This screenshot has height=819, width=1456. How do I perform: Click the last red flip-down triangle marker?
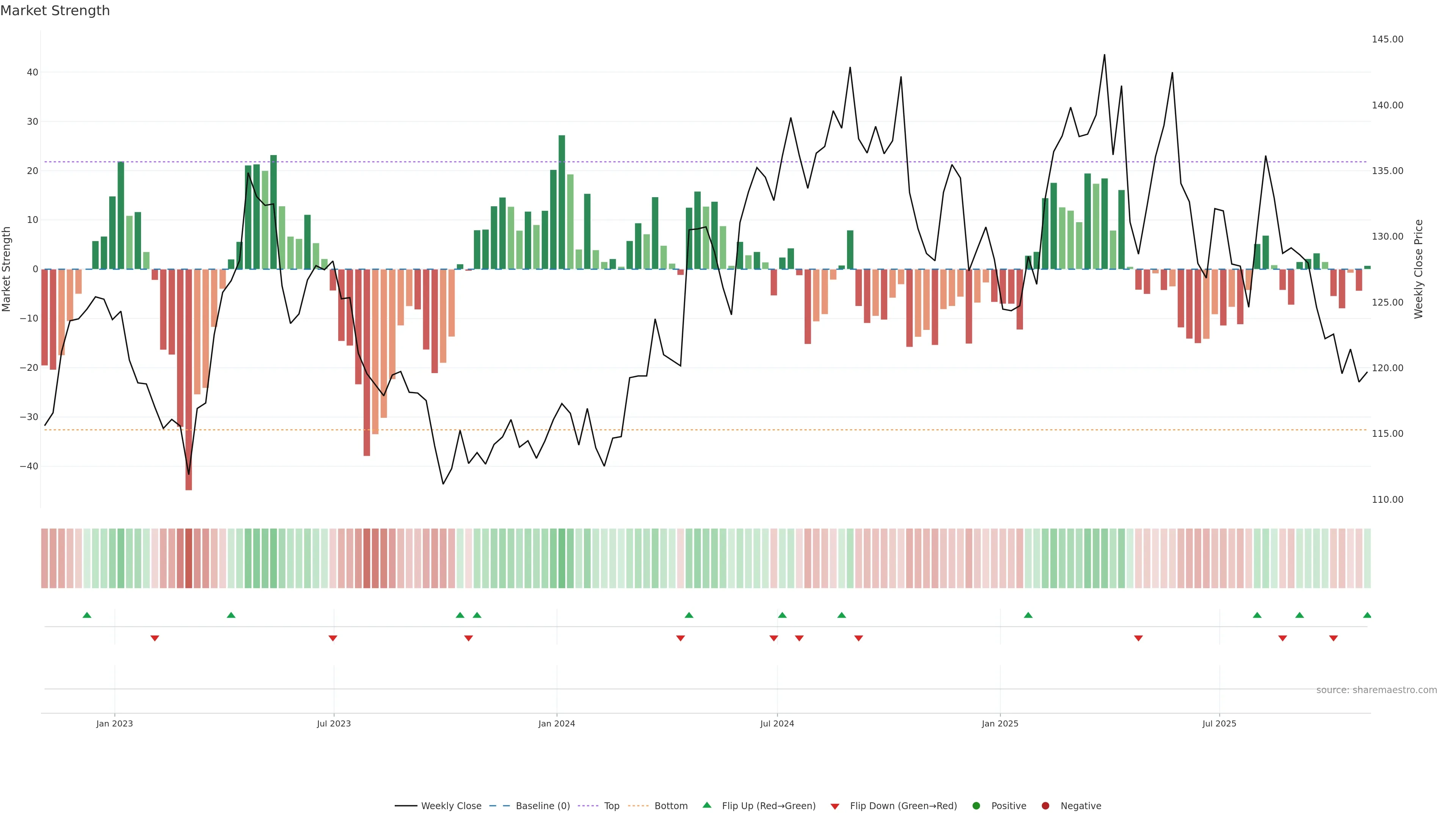[1334, 638]
